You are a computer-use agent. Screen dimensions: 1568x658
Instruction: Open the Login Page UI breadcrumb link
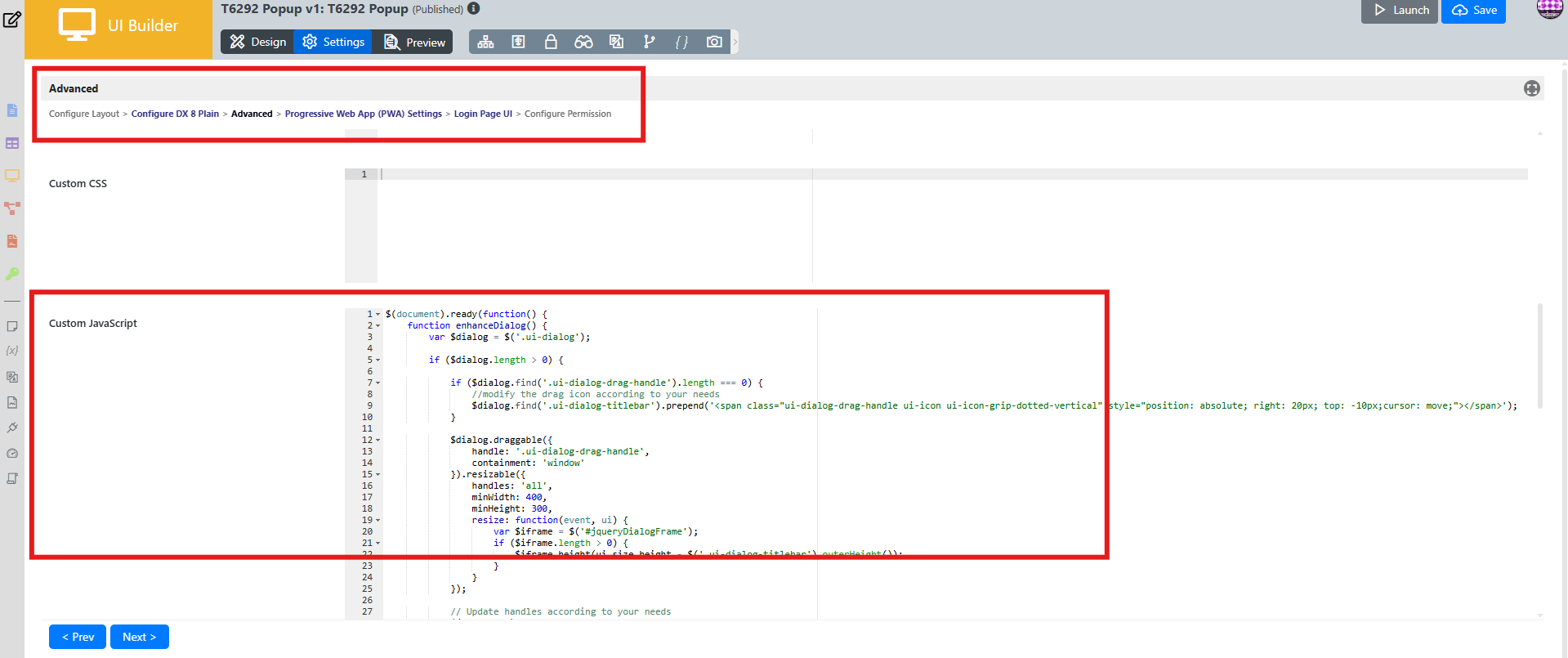[483, 114]
